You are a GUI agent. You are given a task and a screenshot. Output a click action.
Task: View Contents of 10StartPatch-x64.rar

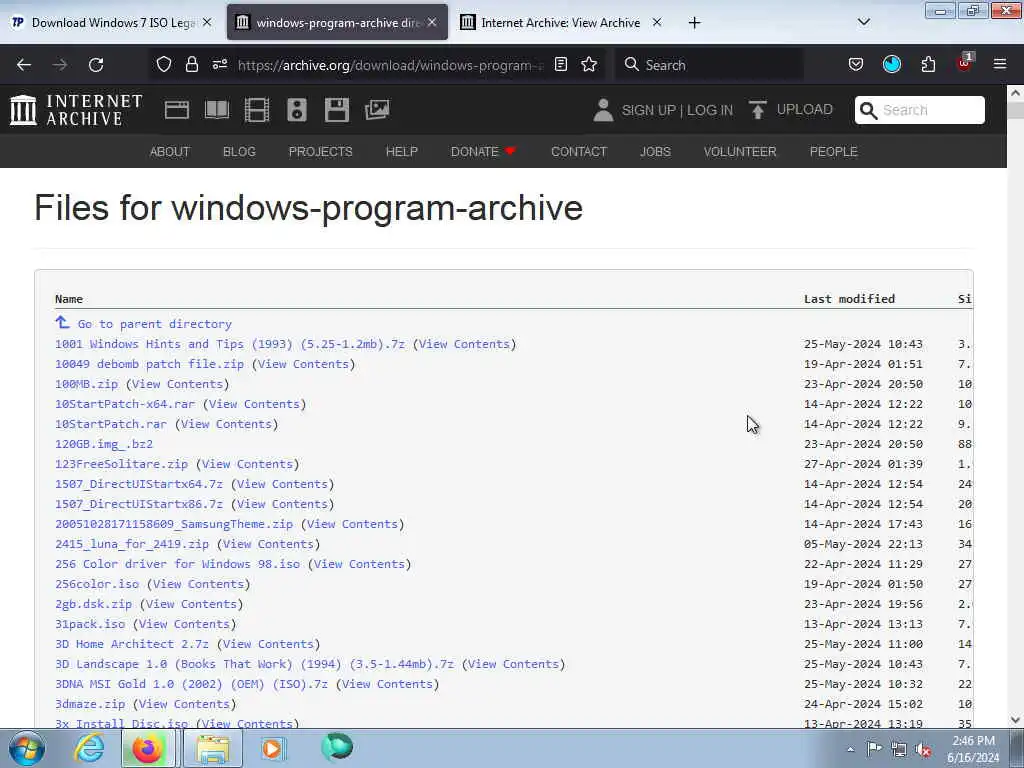pos(255,404)
